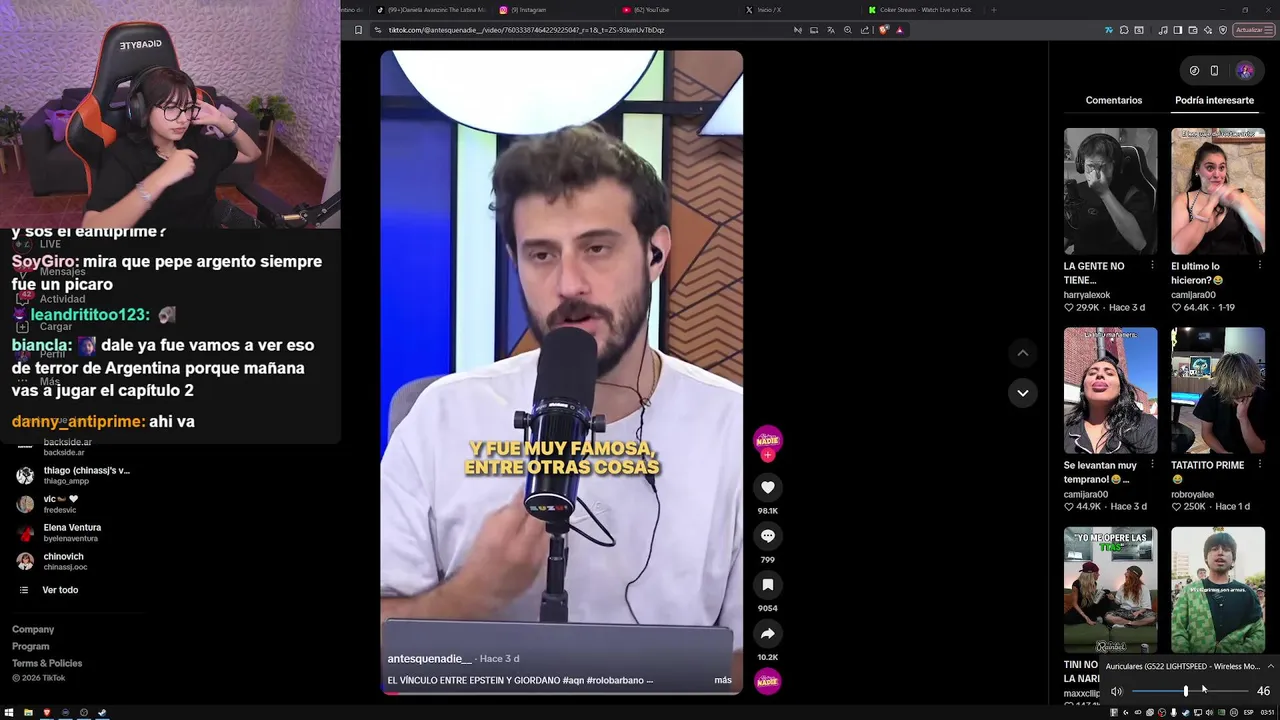This screenshot has width=1280, height=720.
Task: Toggle the browser sidebar panel icon
Action: coord(1178,30)
